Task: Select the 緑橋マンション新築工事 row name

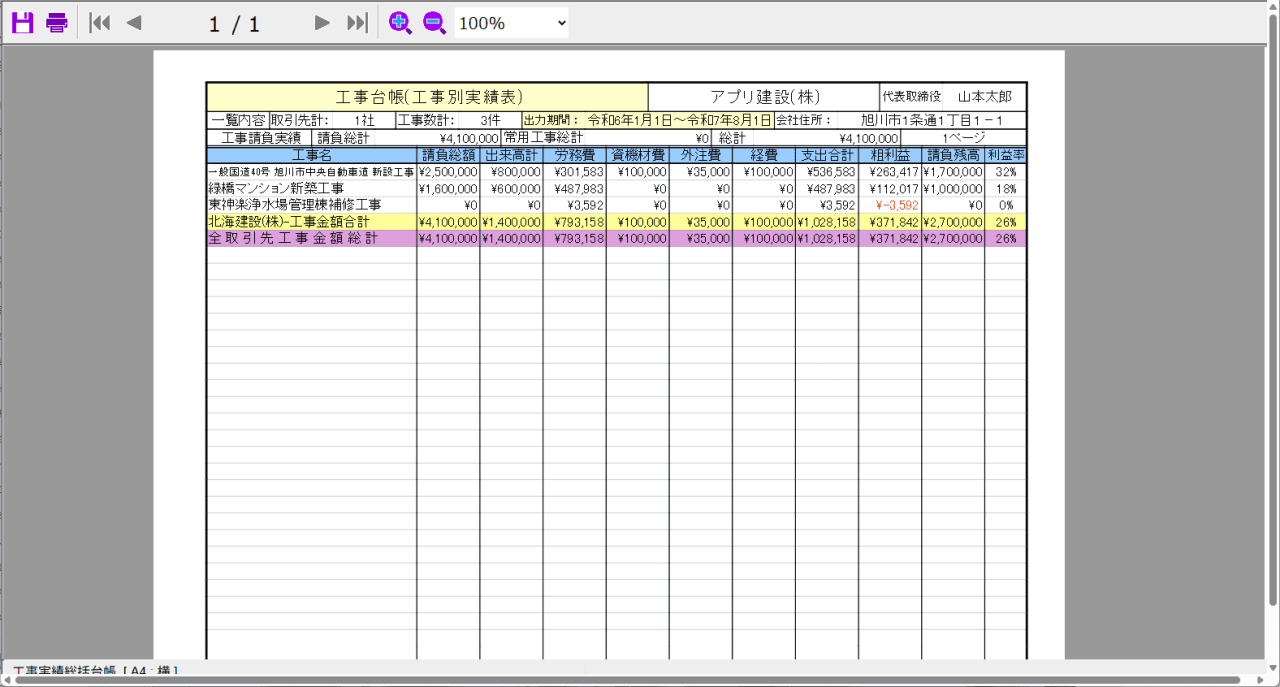Action: pos(276,188)
